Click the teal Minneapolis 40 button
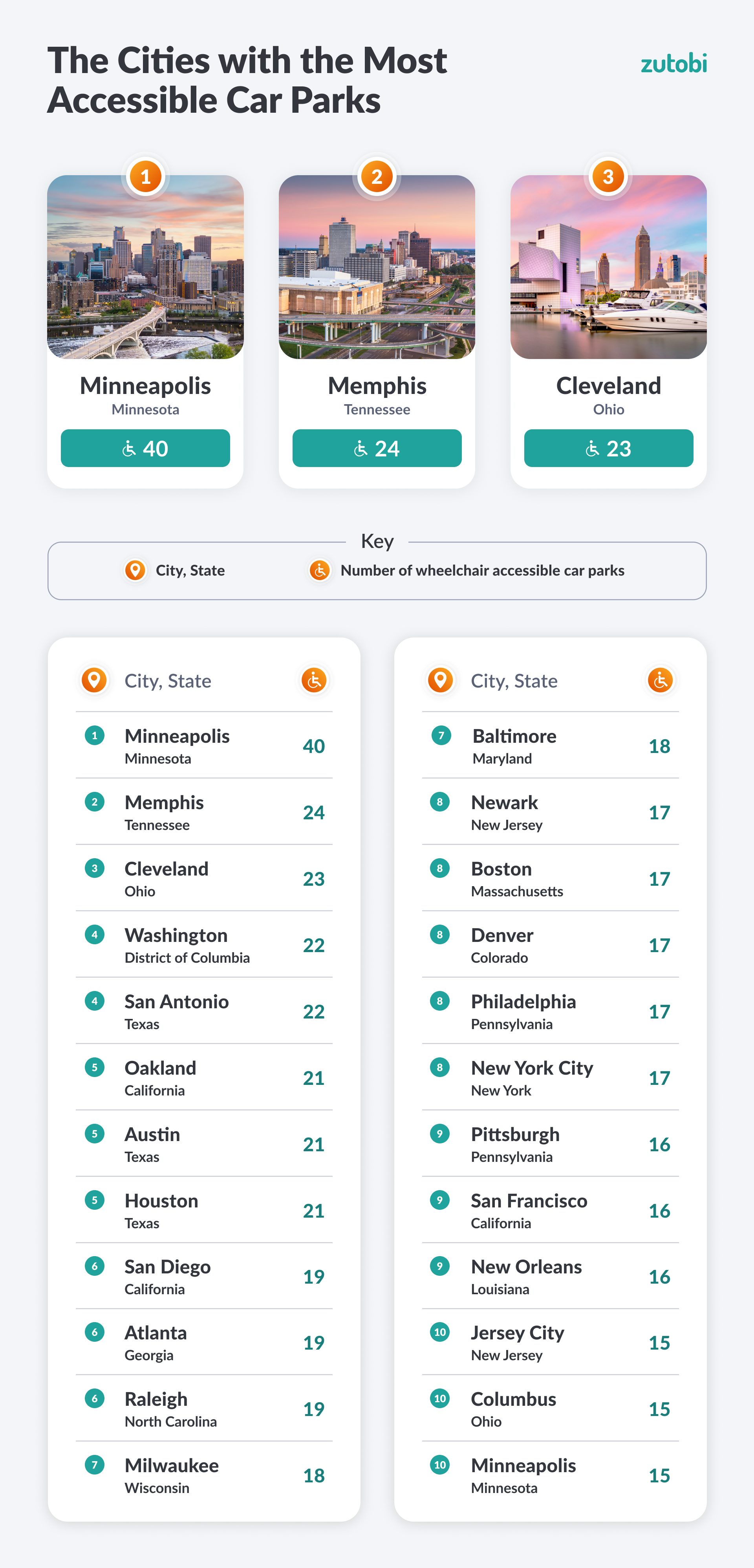This screenshot has height=1568, width=754. click(x=145, y=449)
